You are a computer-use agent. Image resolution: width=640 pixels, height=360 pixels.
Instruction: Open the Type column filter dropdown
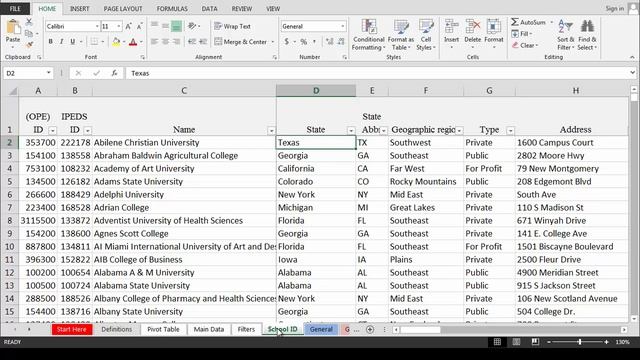[x=510, y=131]
